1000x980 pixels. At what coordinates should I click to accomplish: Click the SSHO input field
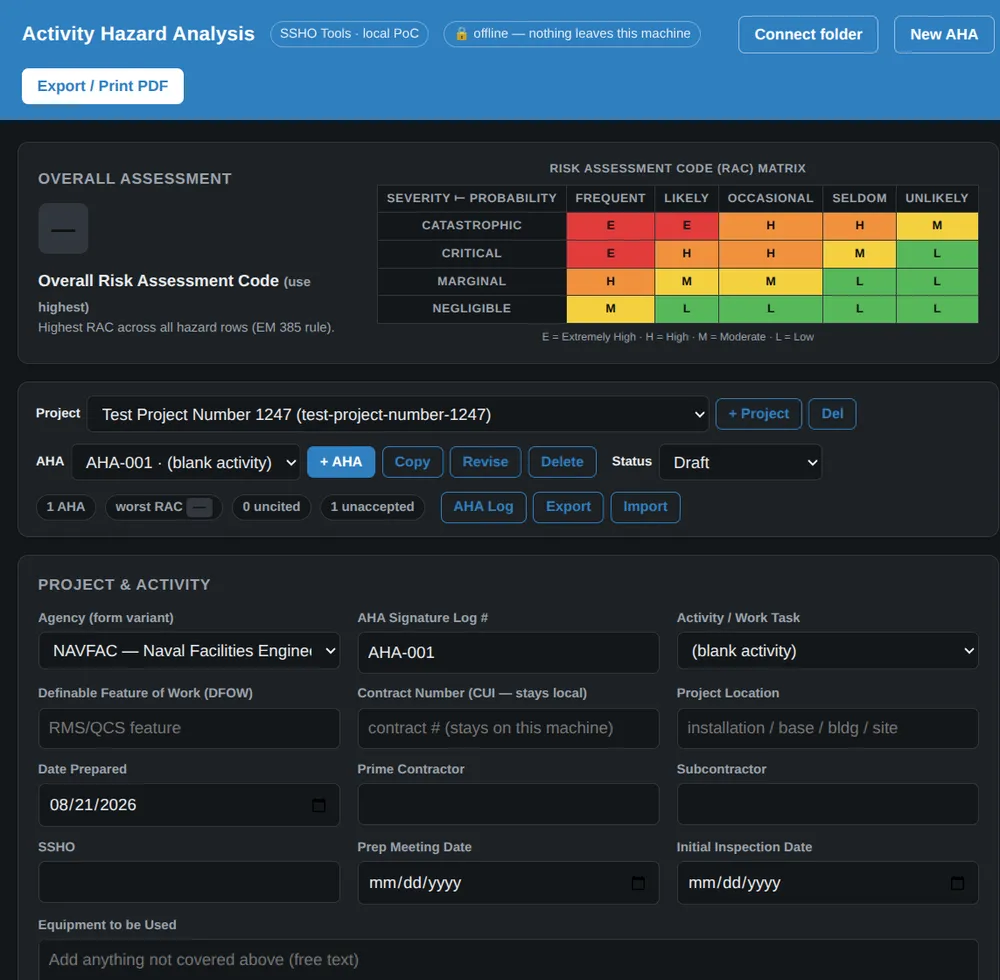click(189, 882)
